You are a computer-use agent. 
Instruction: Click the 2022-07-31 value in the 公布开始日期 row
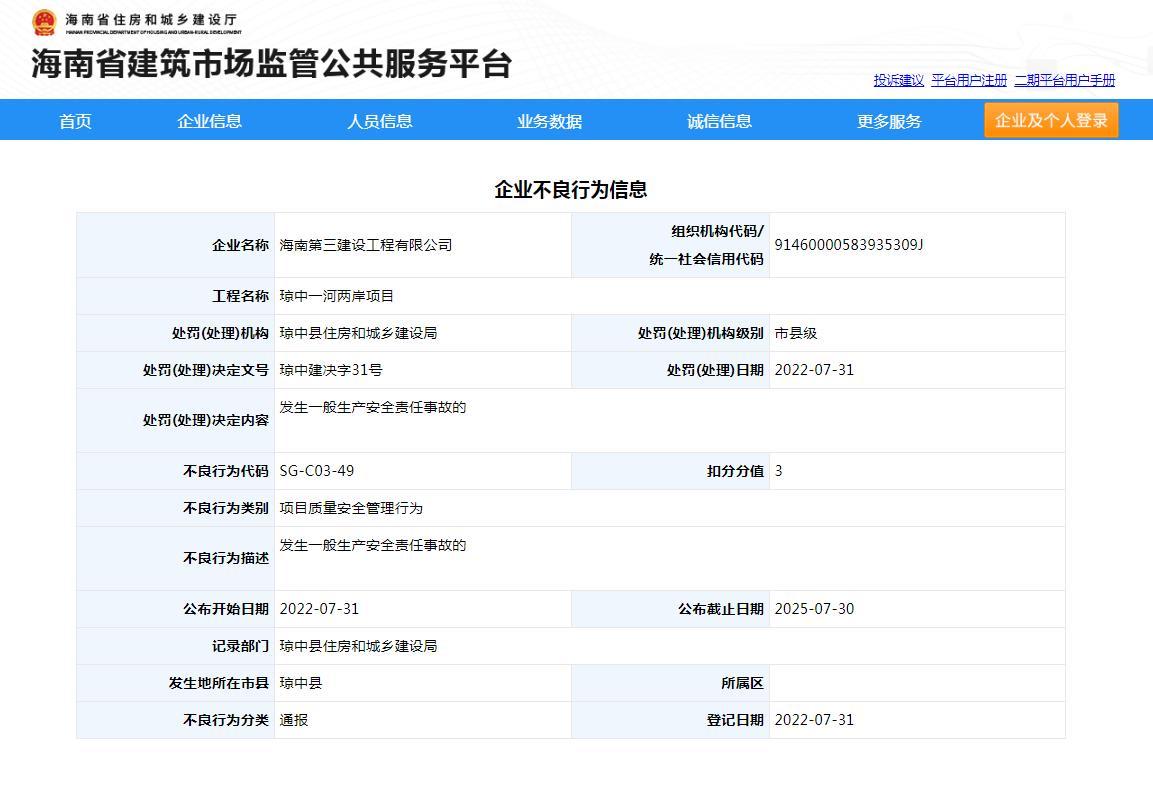tap(319, 609)
